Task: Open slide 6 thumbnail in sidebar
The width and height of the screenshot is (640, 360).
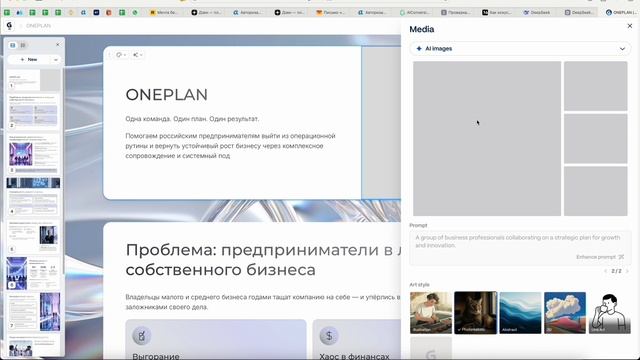Action: (x=33, y=273)
